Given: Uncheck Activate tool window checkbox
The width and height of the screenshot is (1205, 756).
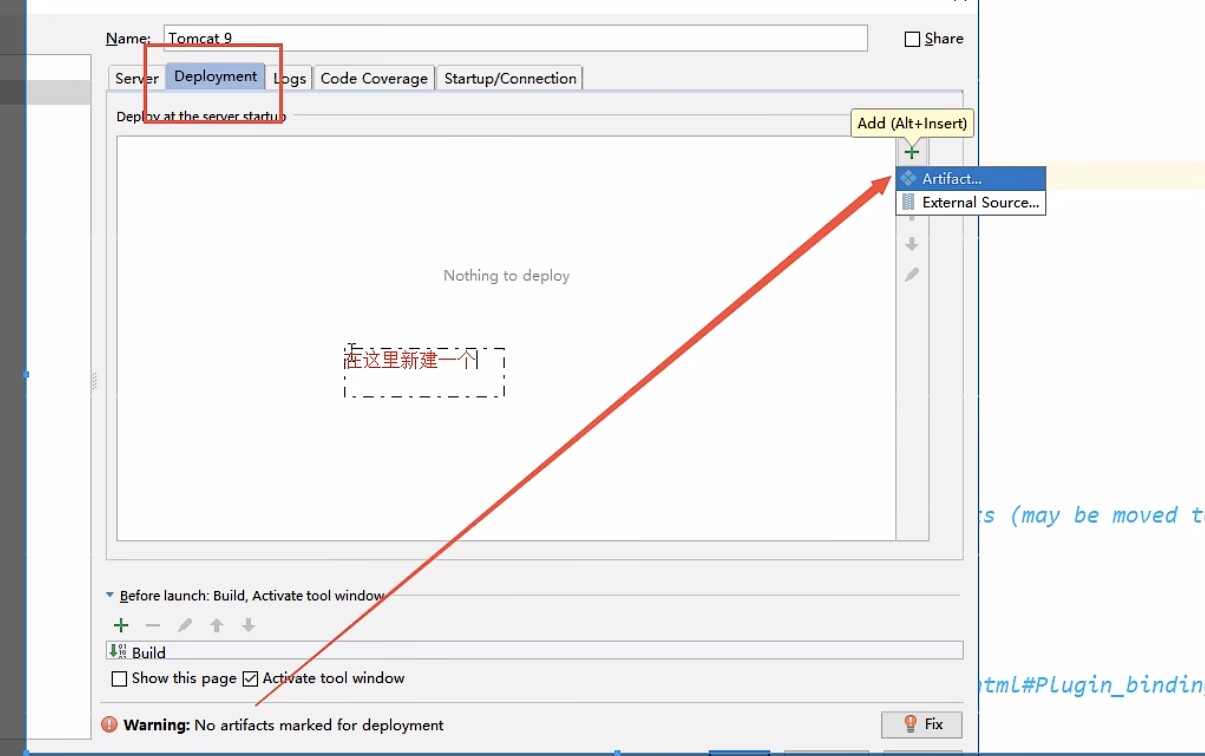Looking at the screenshot, I should tap(250, 678).
